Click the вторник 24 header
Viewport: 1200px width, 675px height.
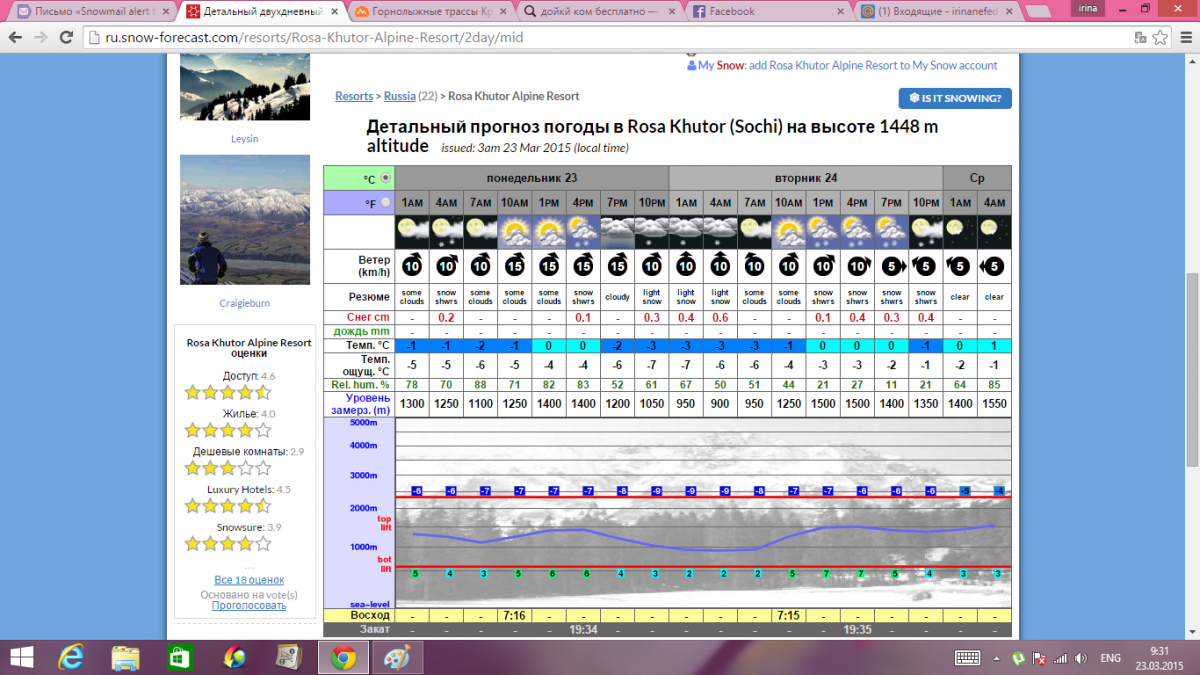806,178
